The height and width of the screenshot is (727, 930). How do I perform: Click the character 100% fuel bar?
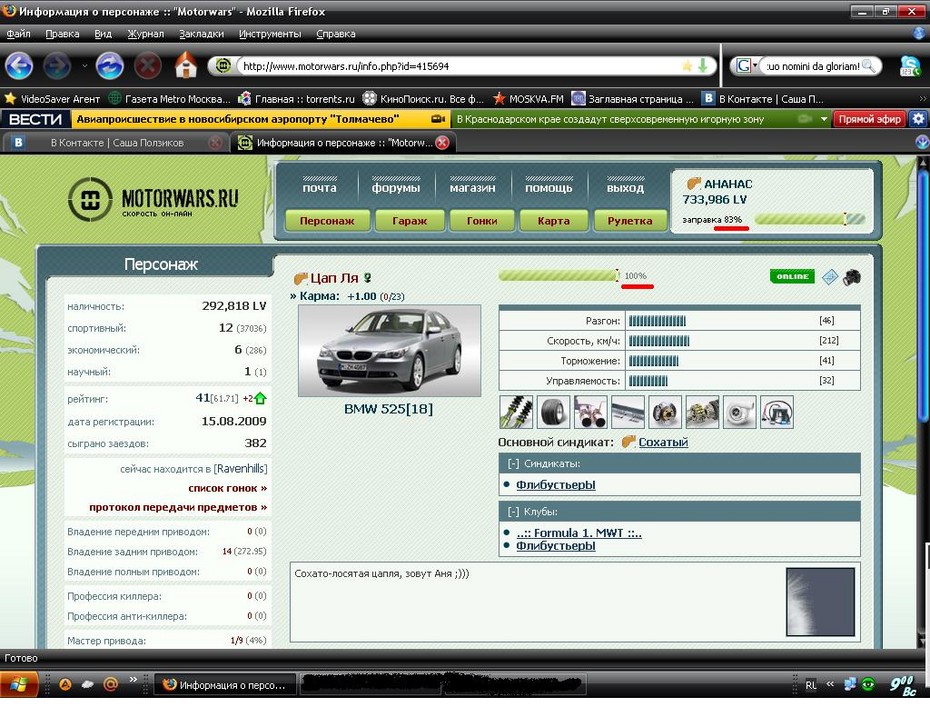click(558, 275)
